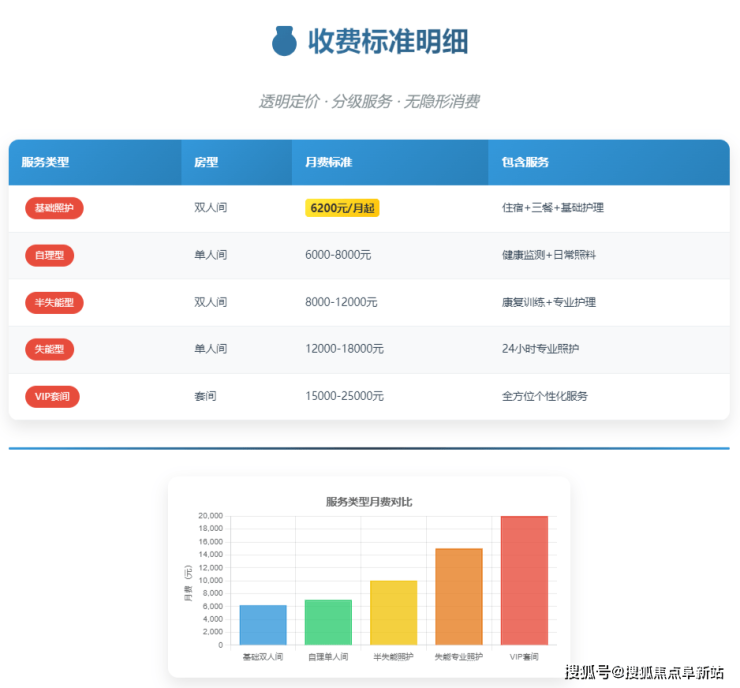Click the 半失能型 red badge

coord(54,302)
